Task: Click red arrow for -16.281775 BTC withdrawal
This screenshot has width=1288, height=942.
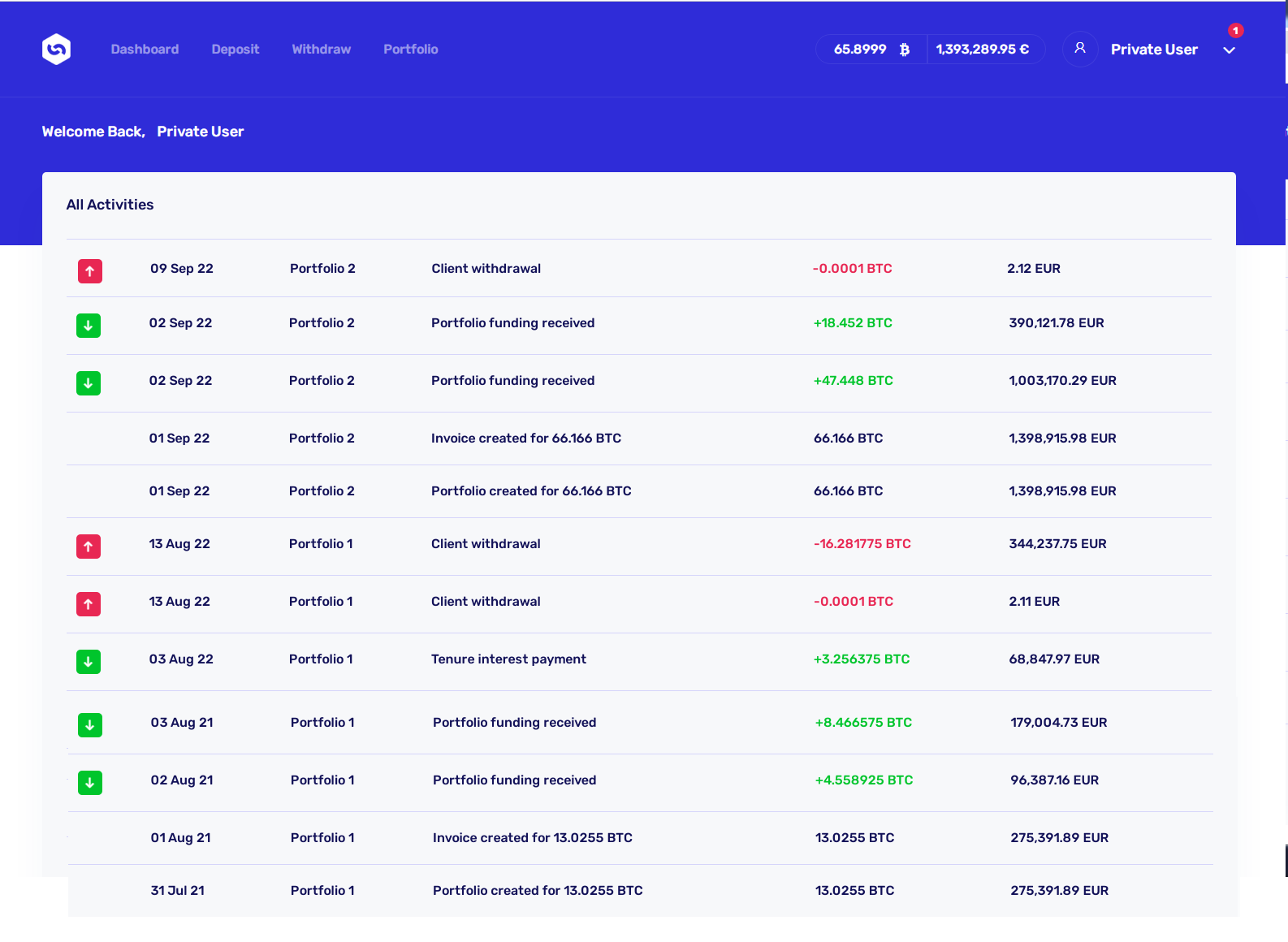Action: tap(89, 547)
